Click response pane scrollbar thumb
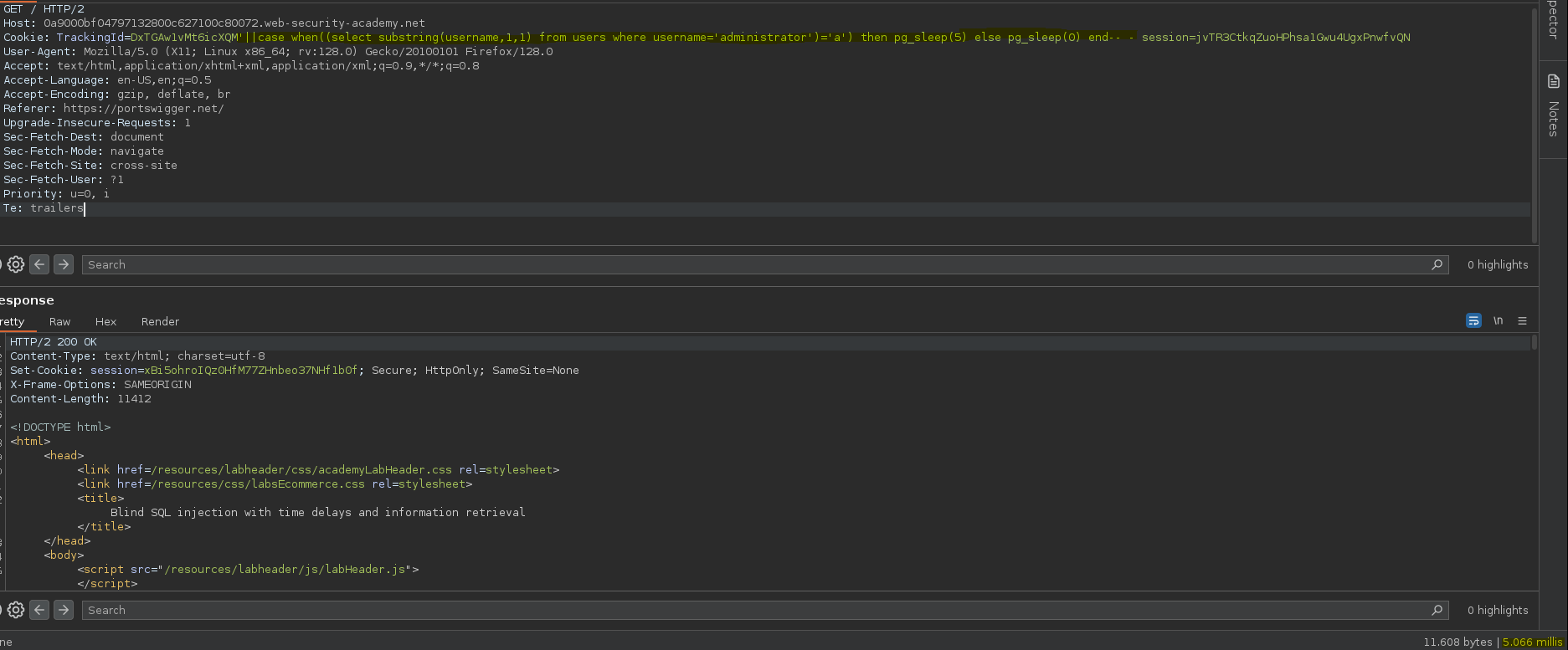Image resolution: width=1568 pixels, height=650 pixels. [x=1534, y=342]
